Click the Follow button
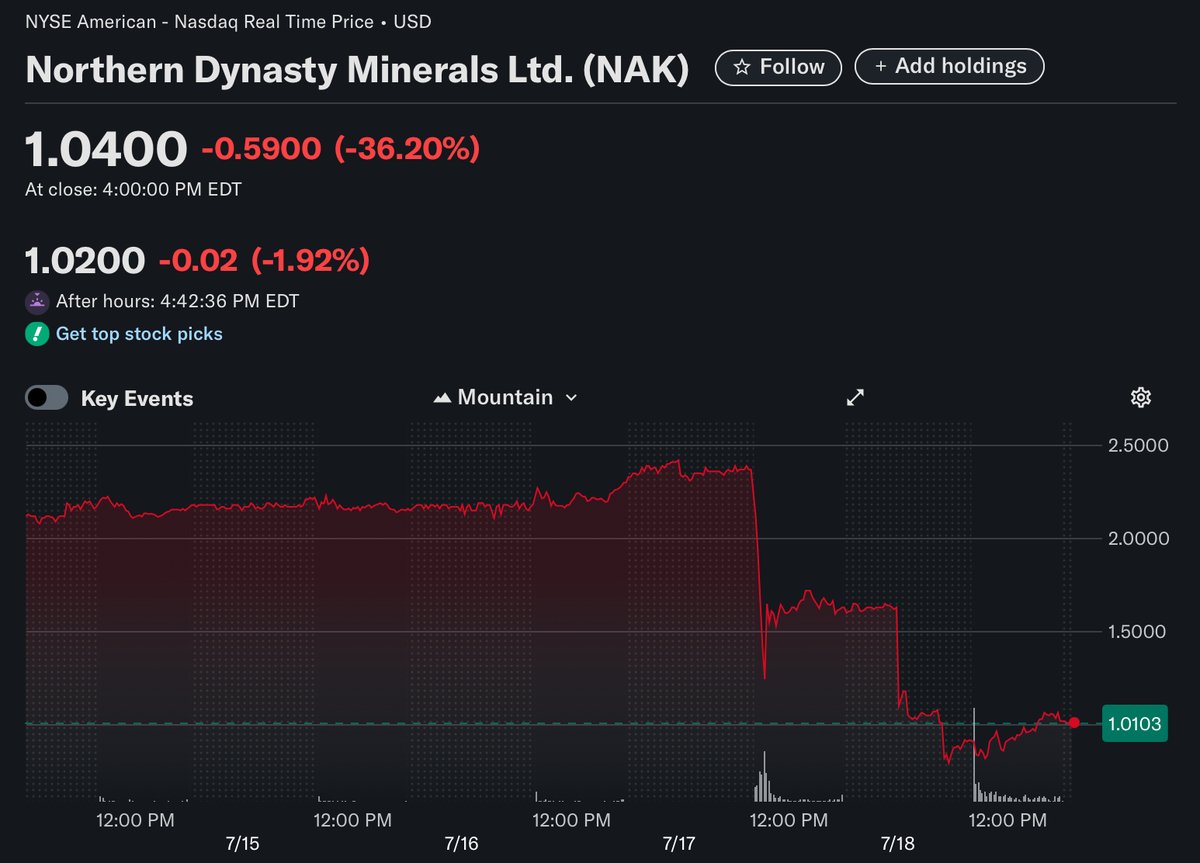Viewport: 1200px width, 863px height. click(x=779, y=67)
